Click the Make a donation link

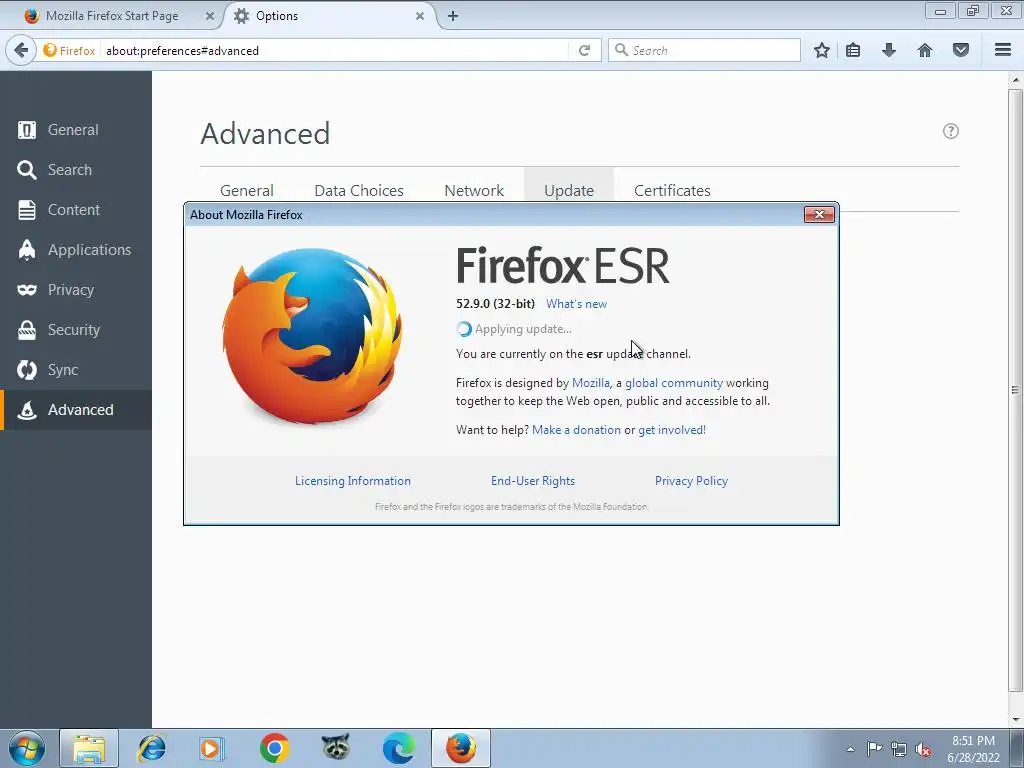pos(576,430)
